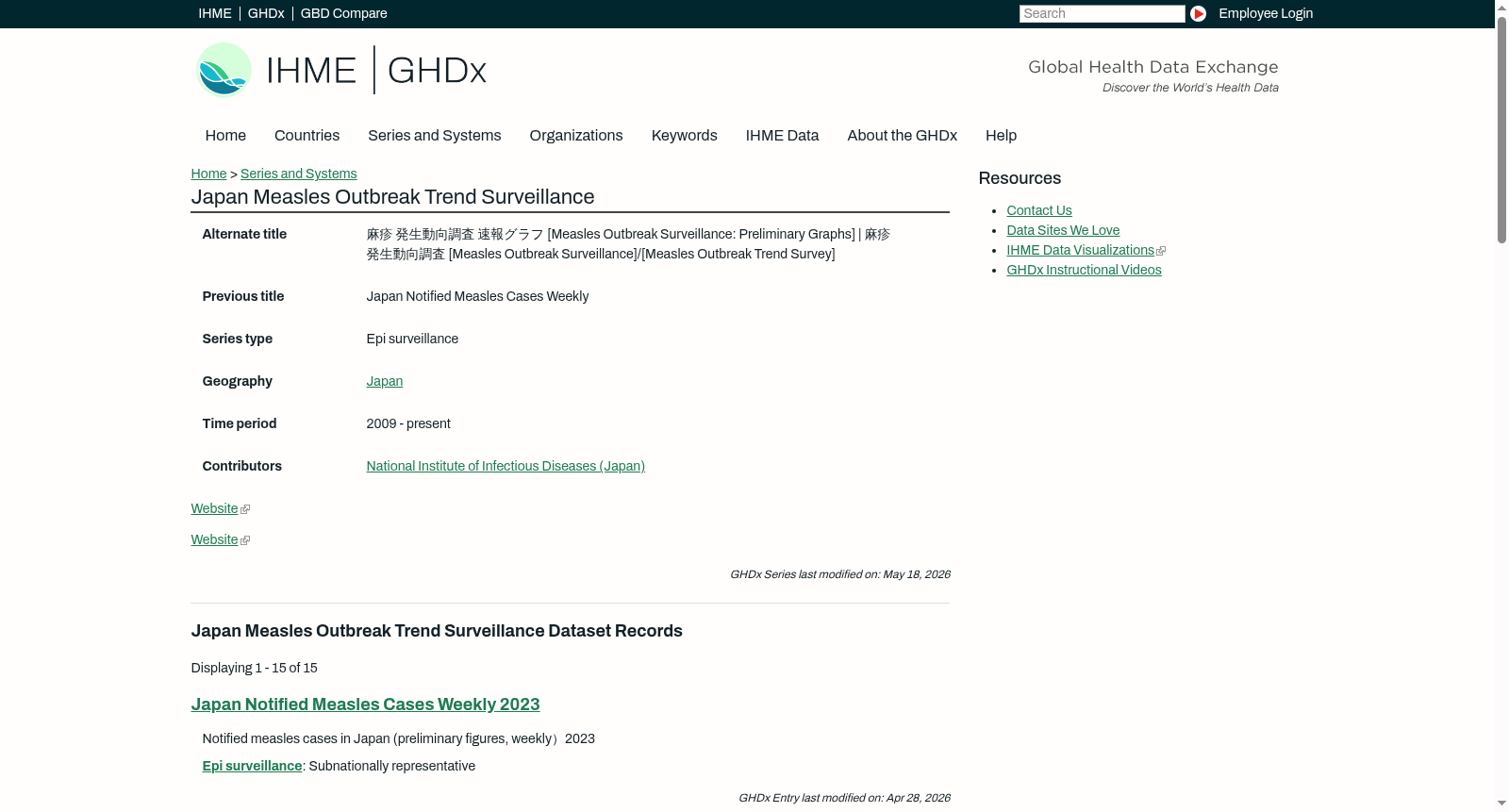The image size is (1509, 812).
Task: Open GBD Compare link
Action: click(344, 13)
